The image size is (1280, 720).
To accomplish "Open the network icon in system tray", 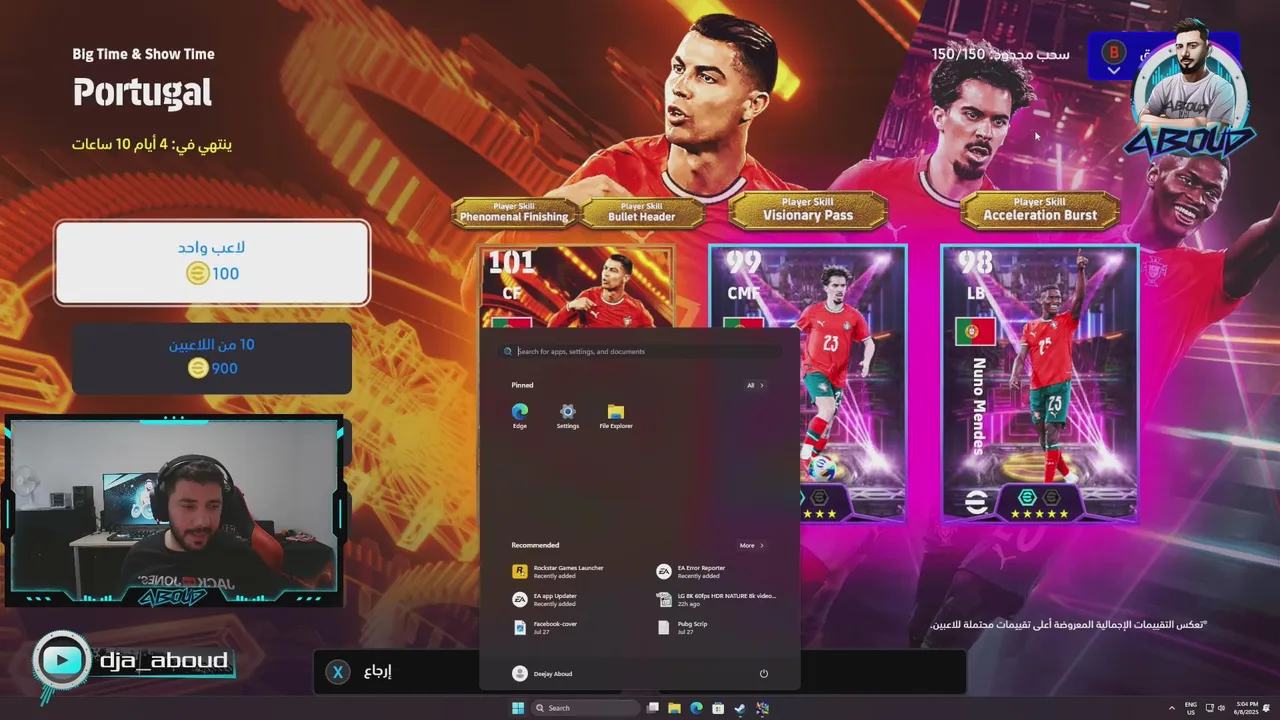I will (1209, 708).
